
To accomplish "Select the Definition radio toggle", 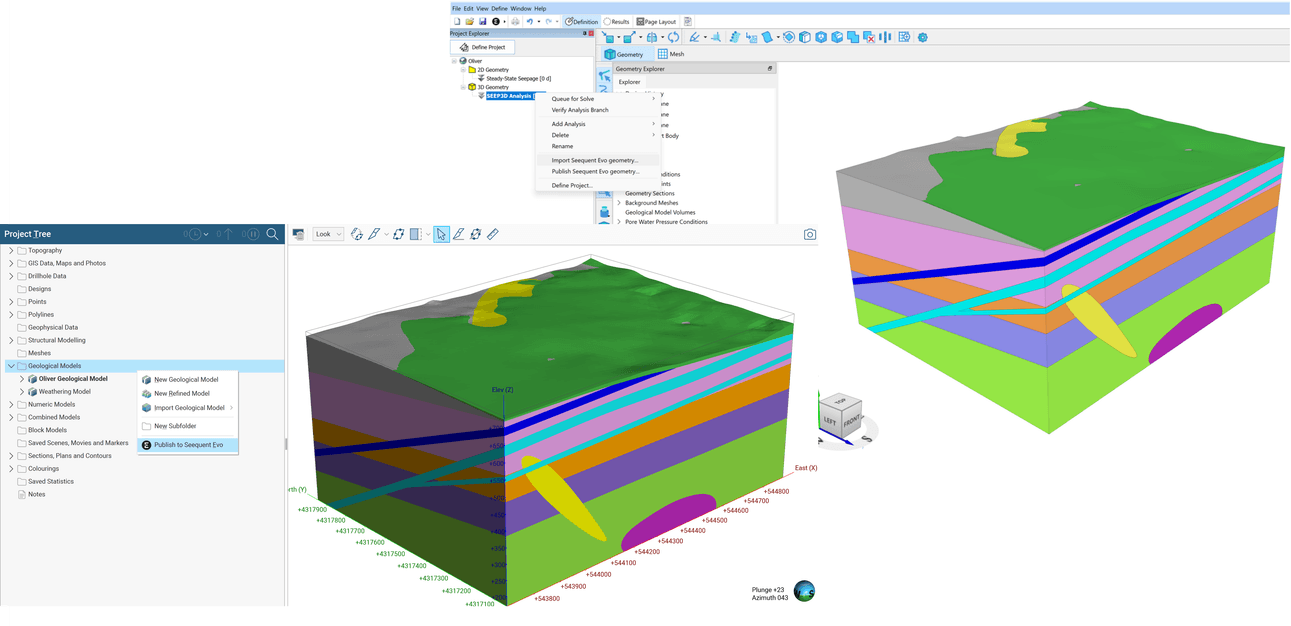I will click(582, 21).
